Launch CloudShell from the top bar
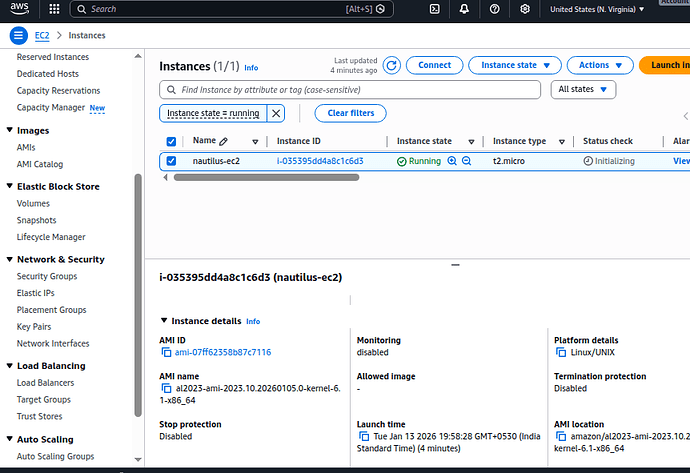The height and width of the screenshot is (473, 690). 434,9
